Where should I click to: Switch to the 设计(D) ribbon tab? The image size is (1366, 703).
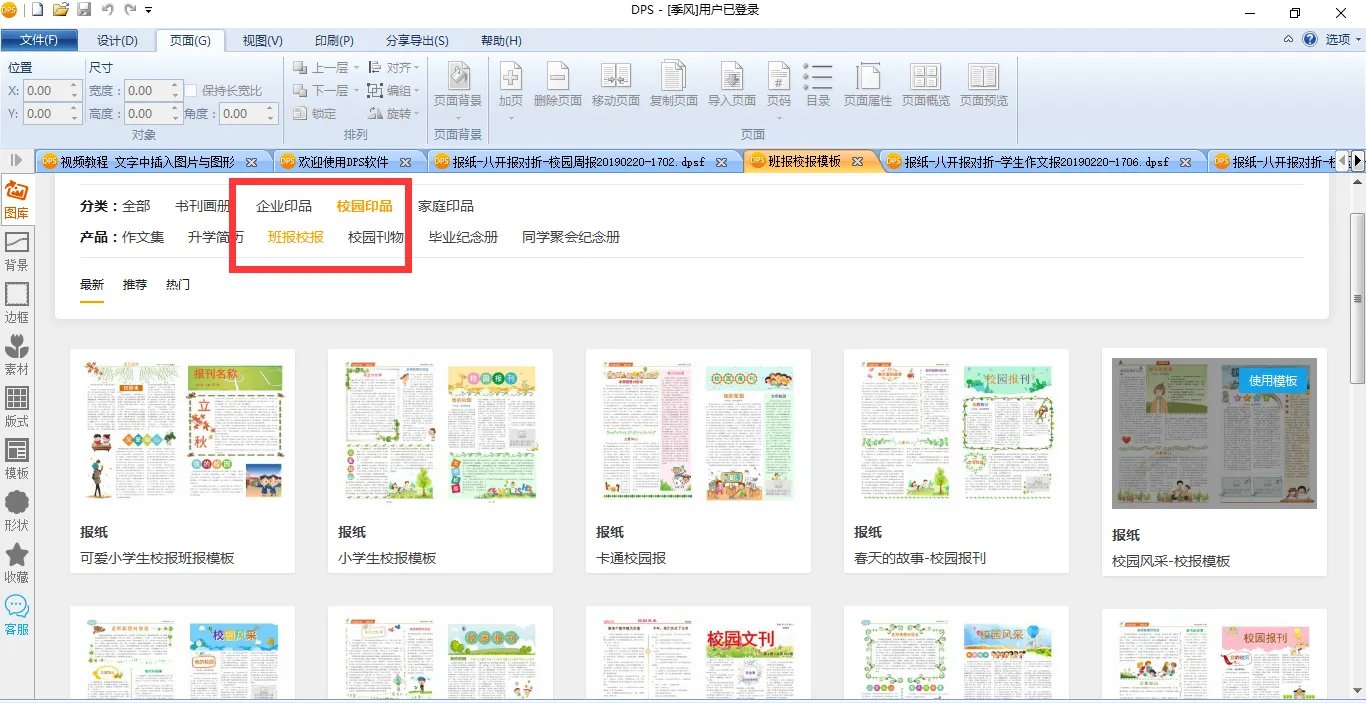click(117, 41)
